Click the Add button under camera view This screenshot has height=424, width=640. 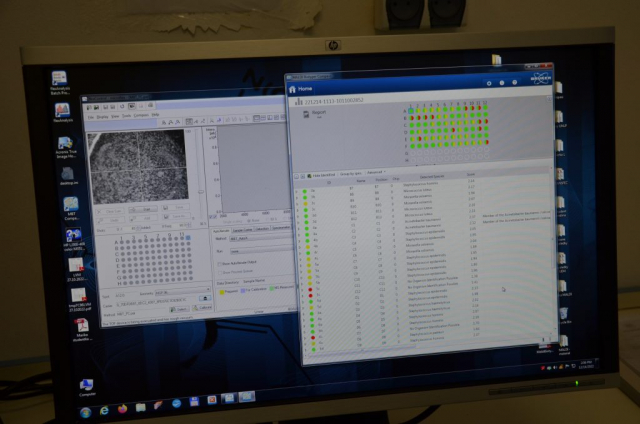tap(143, 218)
